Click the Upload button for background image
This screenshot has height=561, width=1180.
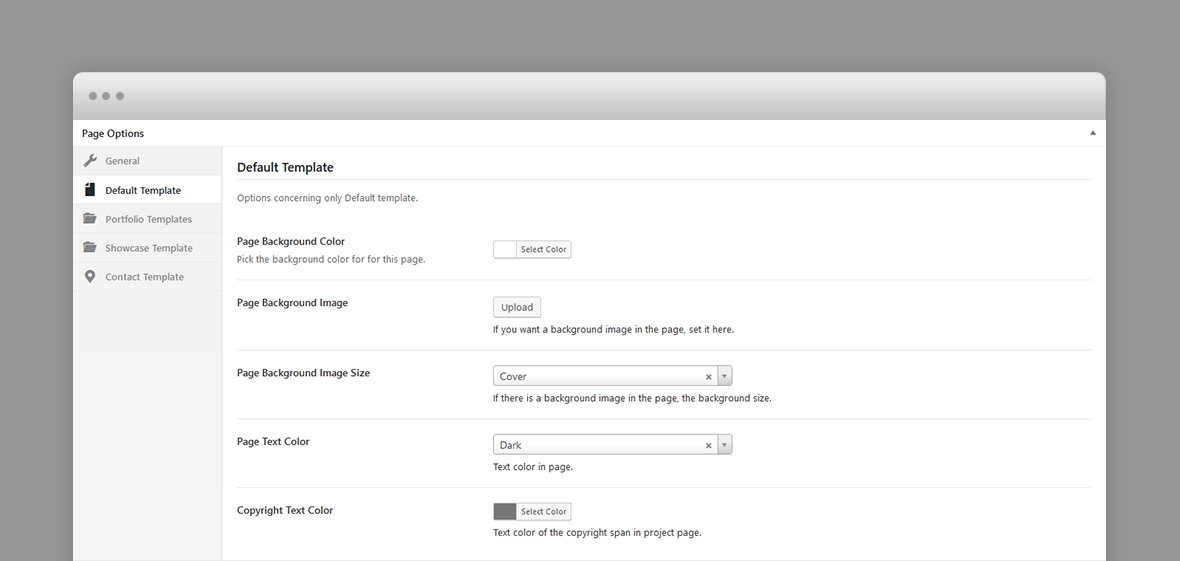[517, 307]
